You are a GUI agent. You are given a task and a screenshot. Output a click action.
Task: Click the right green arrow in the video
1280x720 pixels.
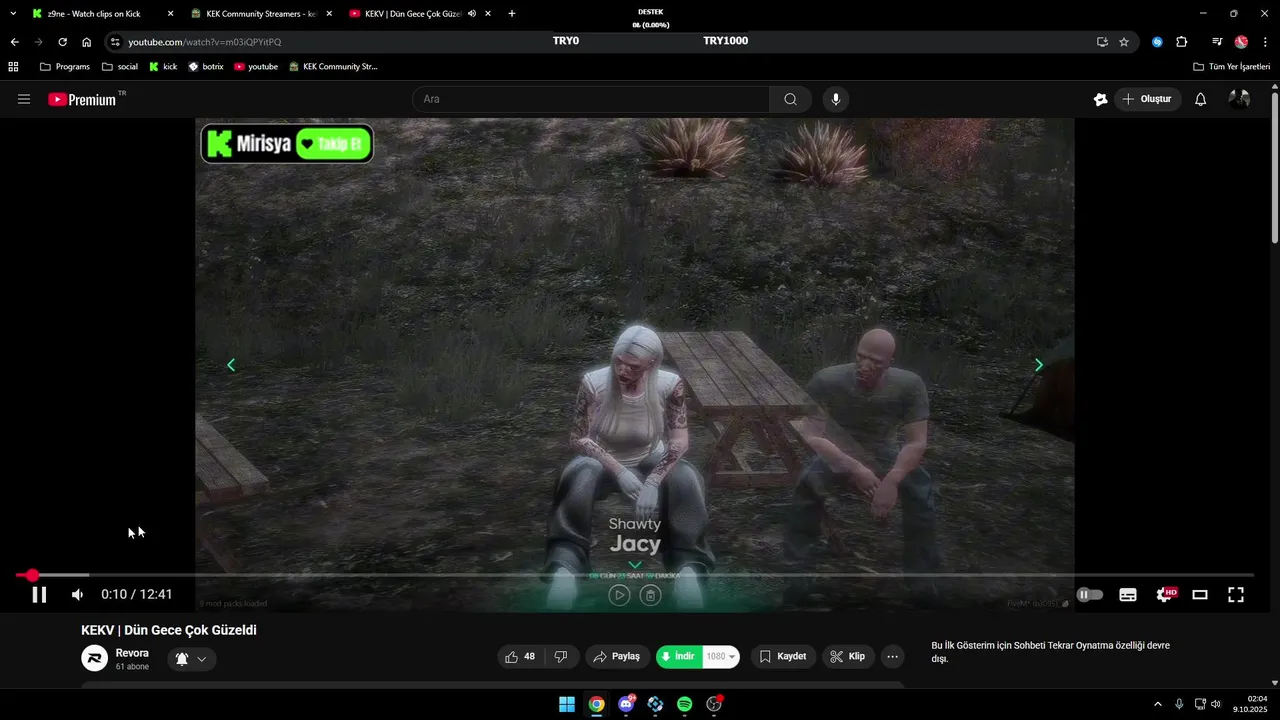click(1038, 365)
